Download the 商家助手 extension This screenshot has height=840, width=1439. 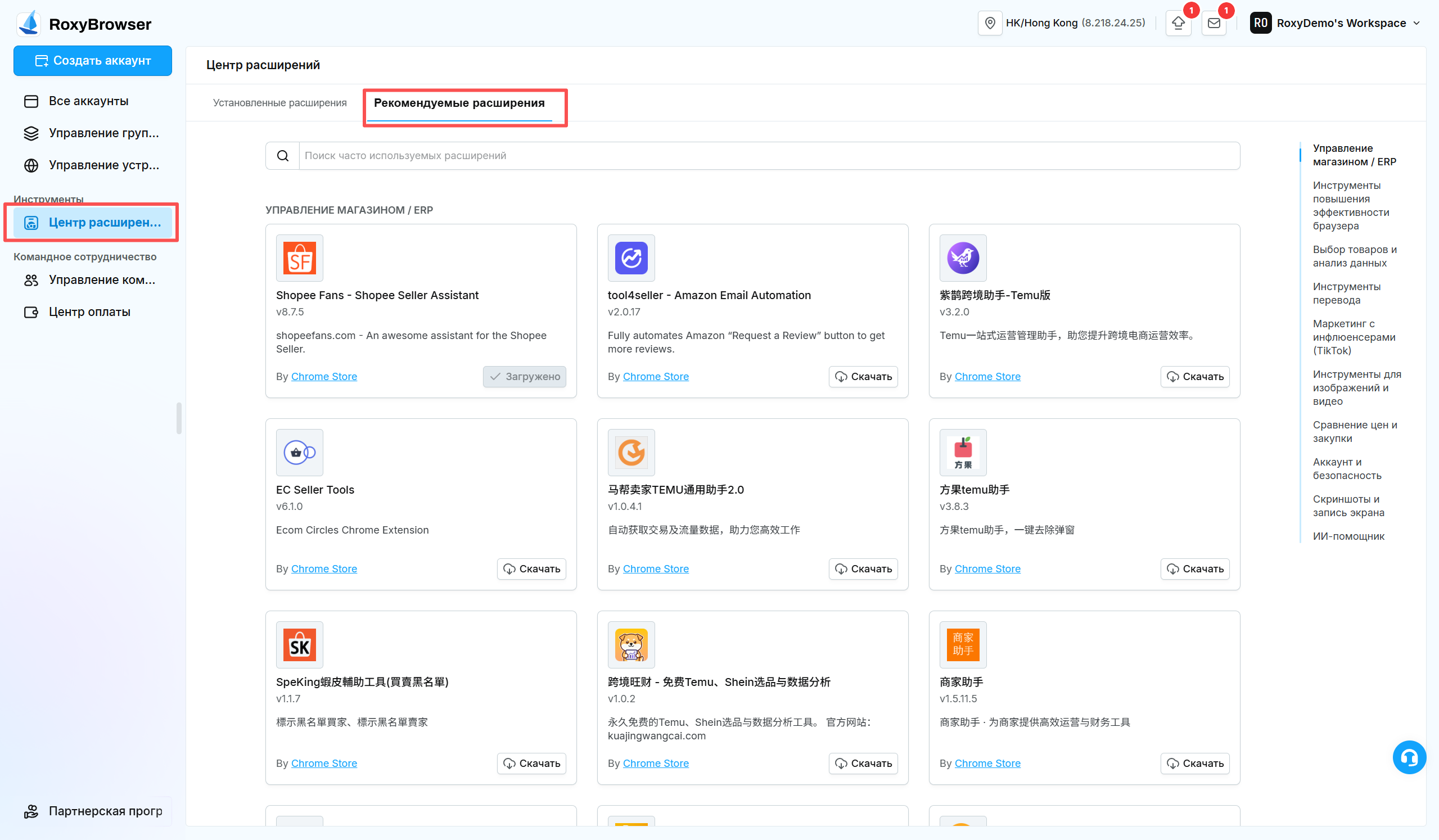[x=1194, y=764]
